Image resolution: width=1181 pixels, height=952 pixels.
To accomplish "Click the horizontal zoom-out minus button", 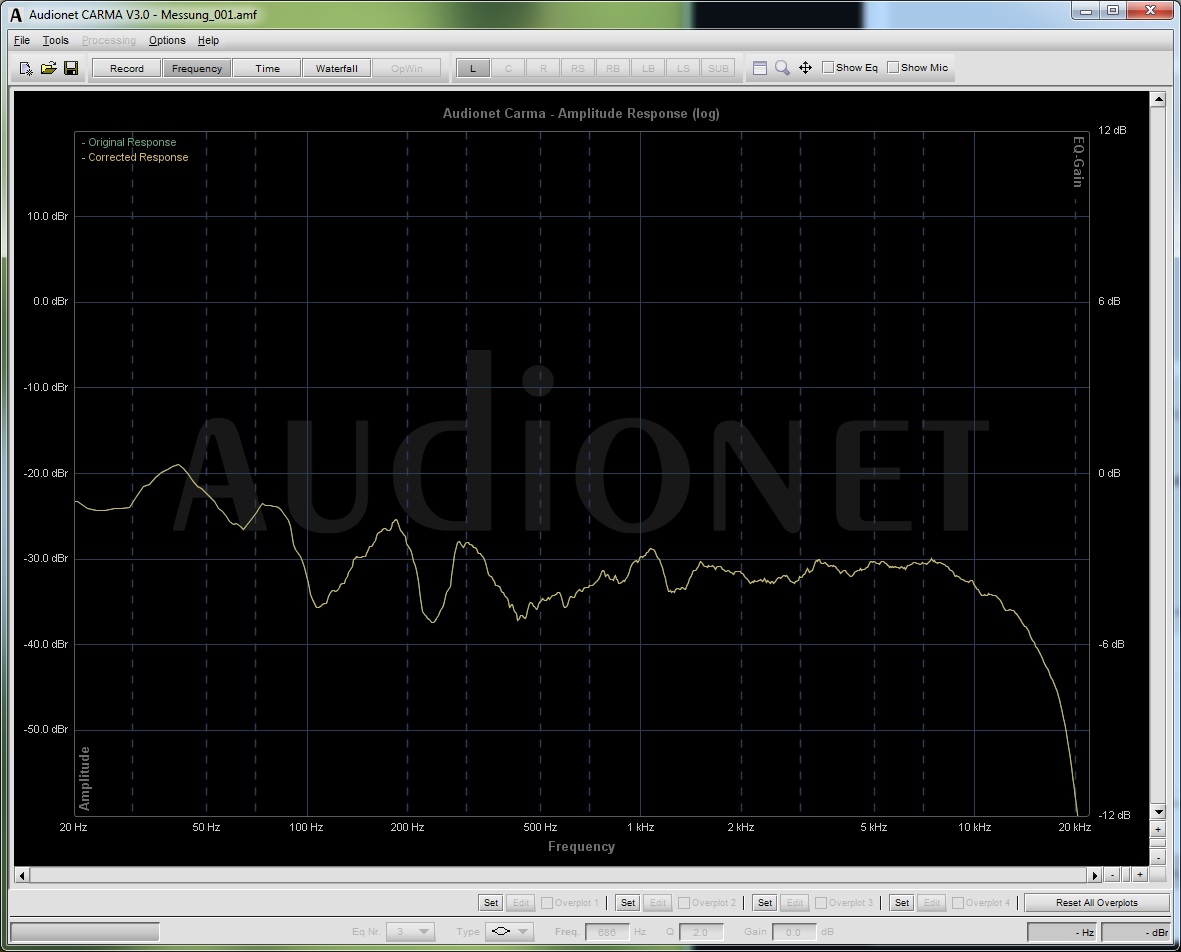I will click(x=1113, y=875).
